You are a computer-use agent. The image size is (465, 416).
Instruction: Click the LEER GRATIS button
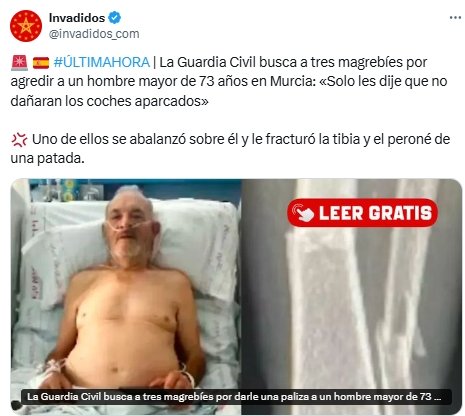362,213
